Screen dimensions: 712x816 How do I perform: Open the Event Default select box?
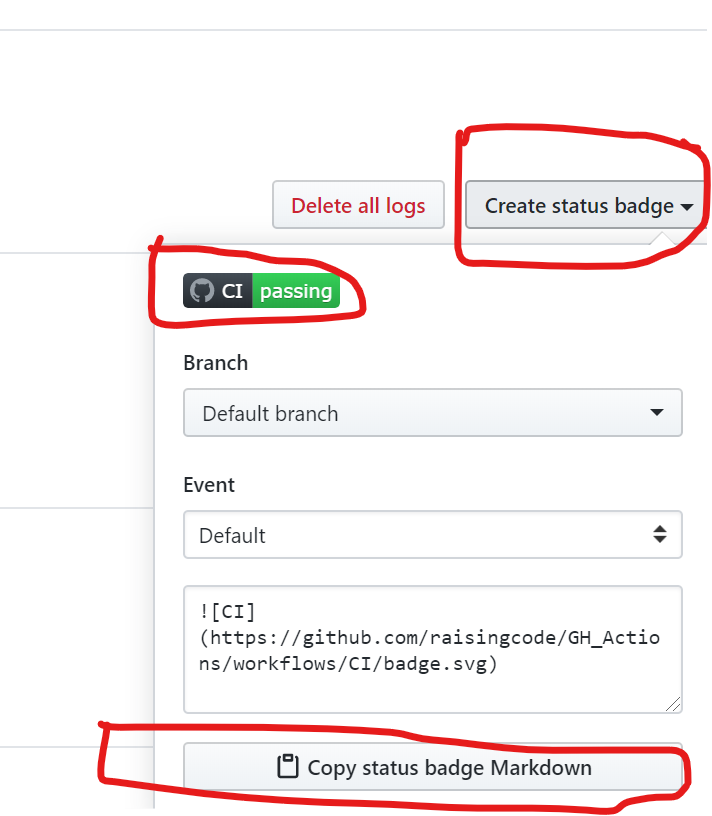[x=433, y=534]
